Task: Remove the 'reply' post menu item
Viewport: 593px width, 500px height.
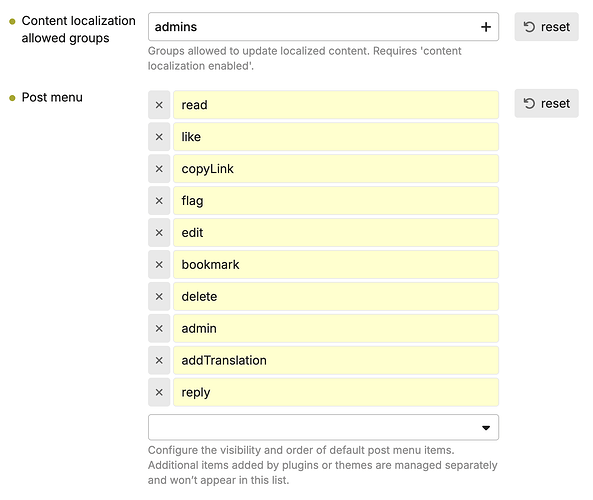Action: click(159, 393)
